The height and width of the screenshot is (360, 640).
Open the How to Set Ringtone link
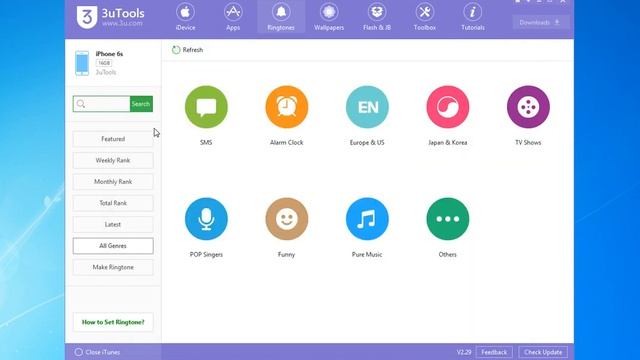(x=113, y=322)
